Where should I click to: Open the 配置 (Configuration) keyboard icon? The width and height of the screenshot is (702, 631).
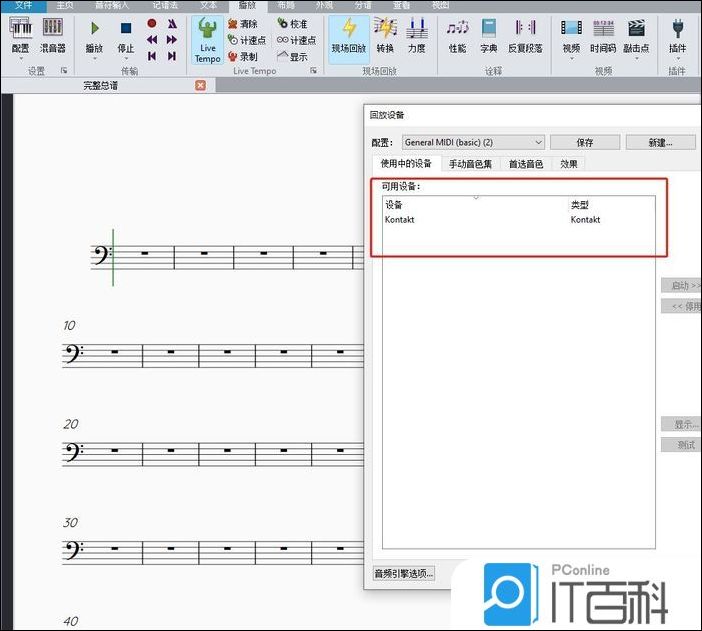pos(20,35)
